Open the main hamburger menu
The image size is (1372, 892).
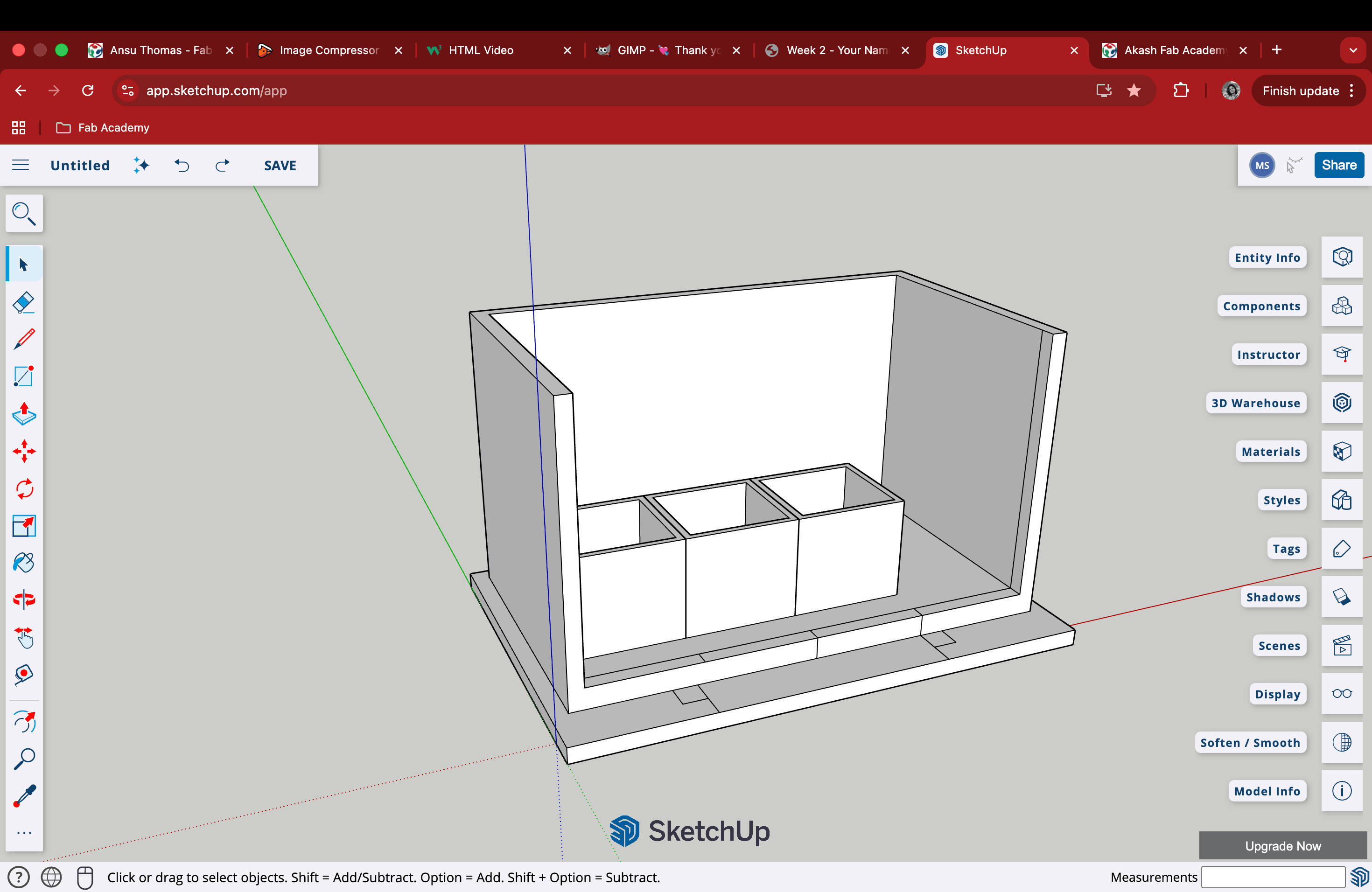coord(21,165)
